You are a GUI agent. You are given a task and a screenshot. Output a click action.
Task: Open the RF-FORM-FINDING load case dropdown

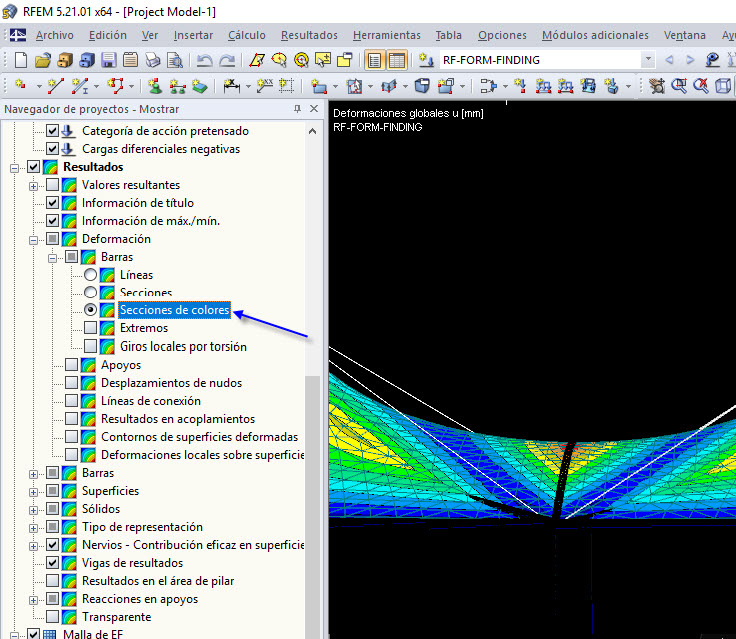coord(648,60)
